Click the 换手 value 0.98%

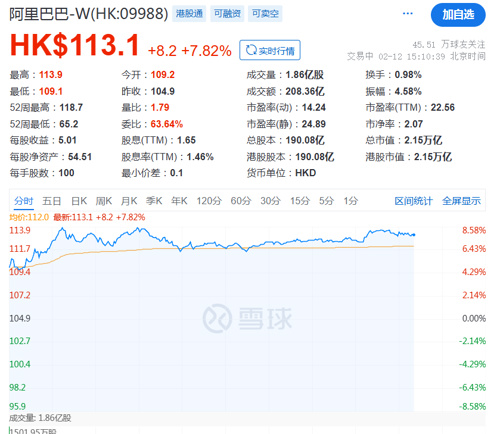pyautogui.click(x=408, y=75)
